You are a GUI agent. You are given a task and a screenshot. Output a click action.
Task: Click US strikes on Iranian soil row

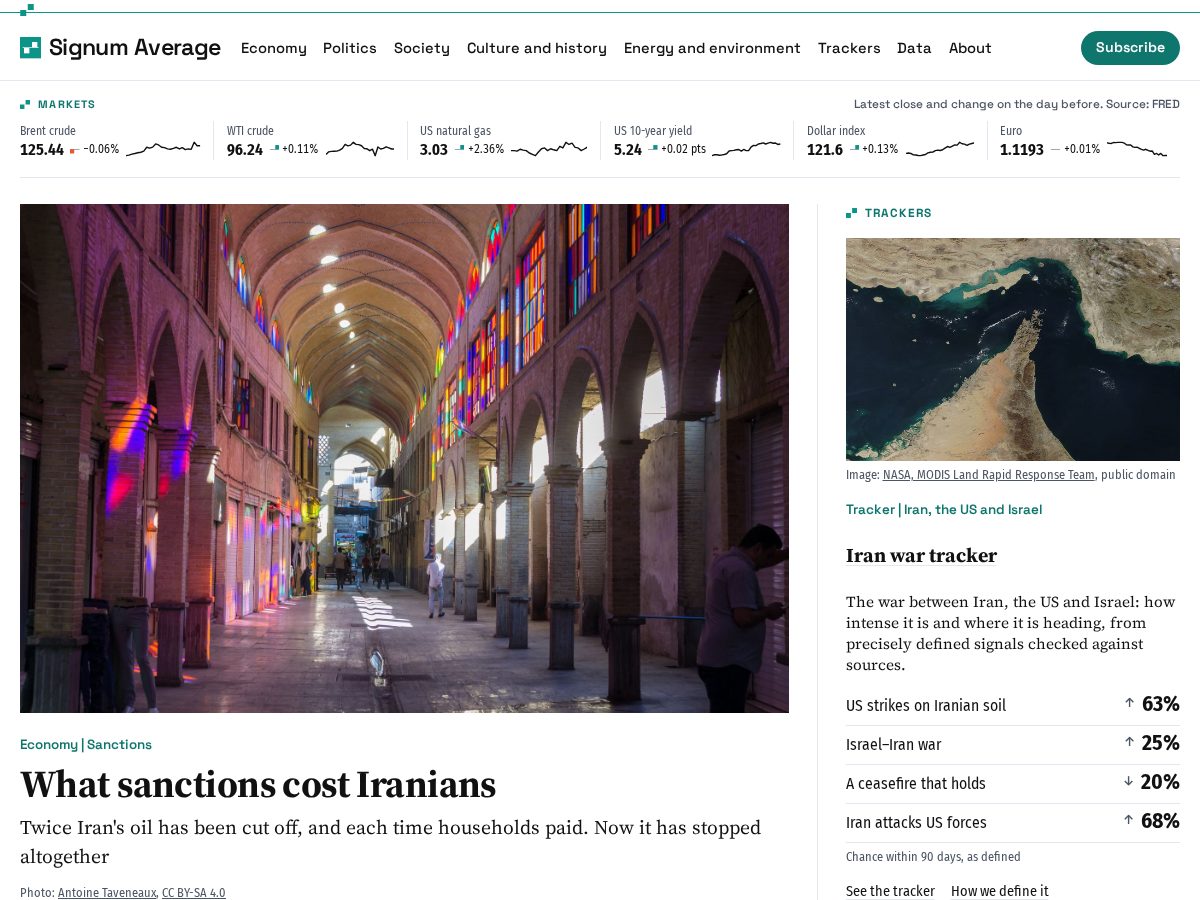pos(1013,705)
